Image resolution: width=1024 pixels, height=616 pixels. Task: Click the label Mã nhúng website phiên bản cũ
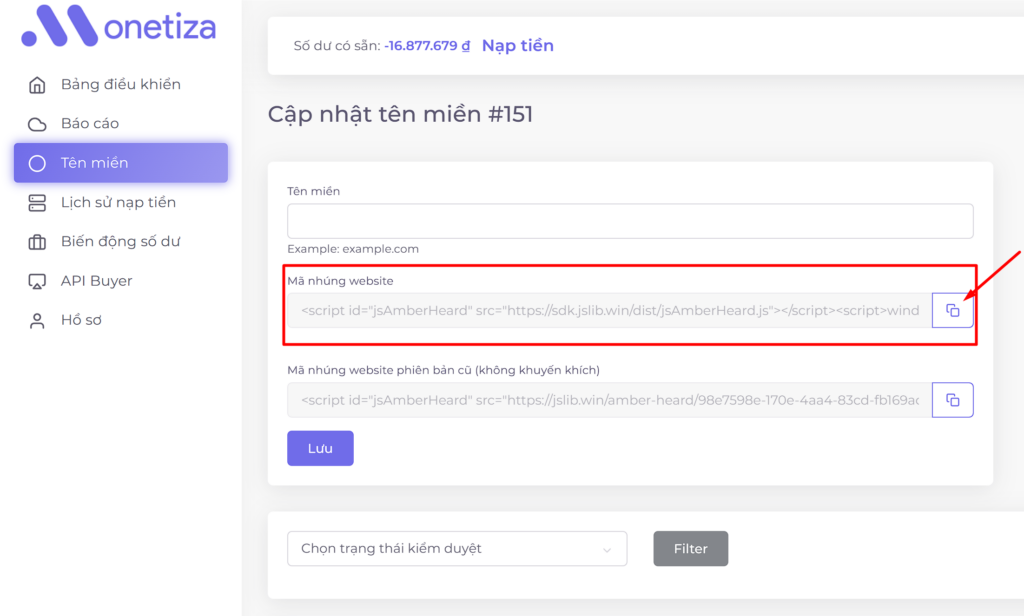pyautogui.click(x=443, y=370)
